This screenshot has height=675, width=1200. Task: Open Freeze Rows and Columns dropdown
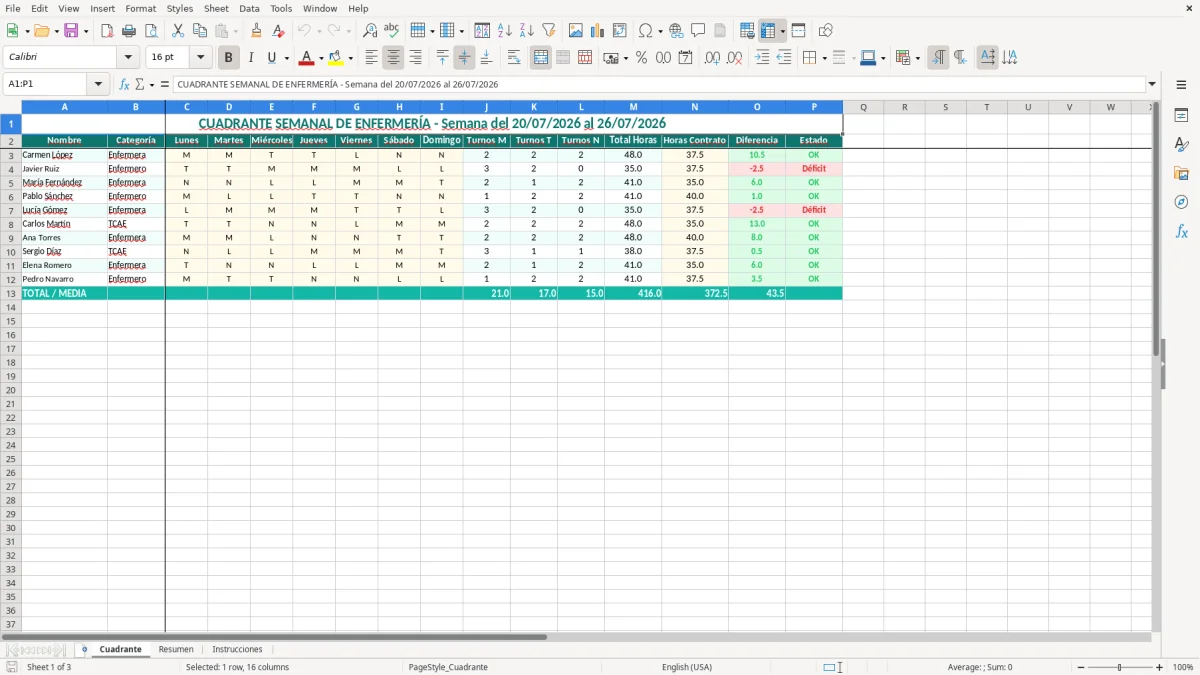(782, 31)
